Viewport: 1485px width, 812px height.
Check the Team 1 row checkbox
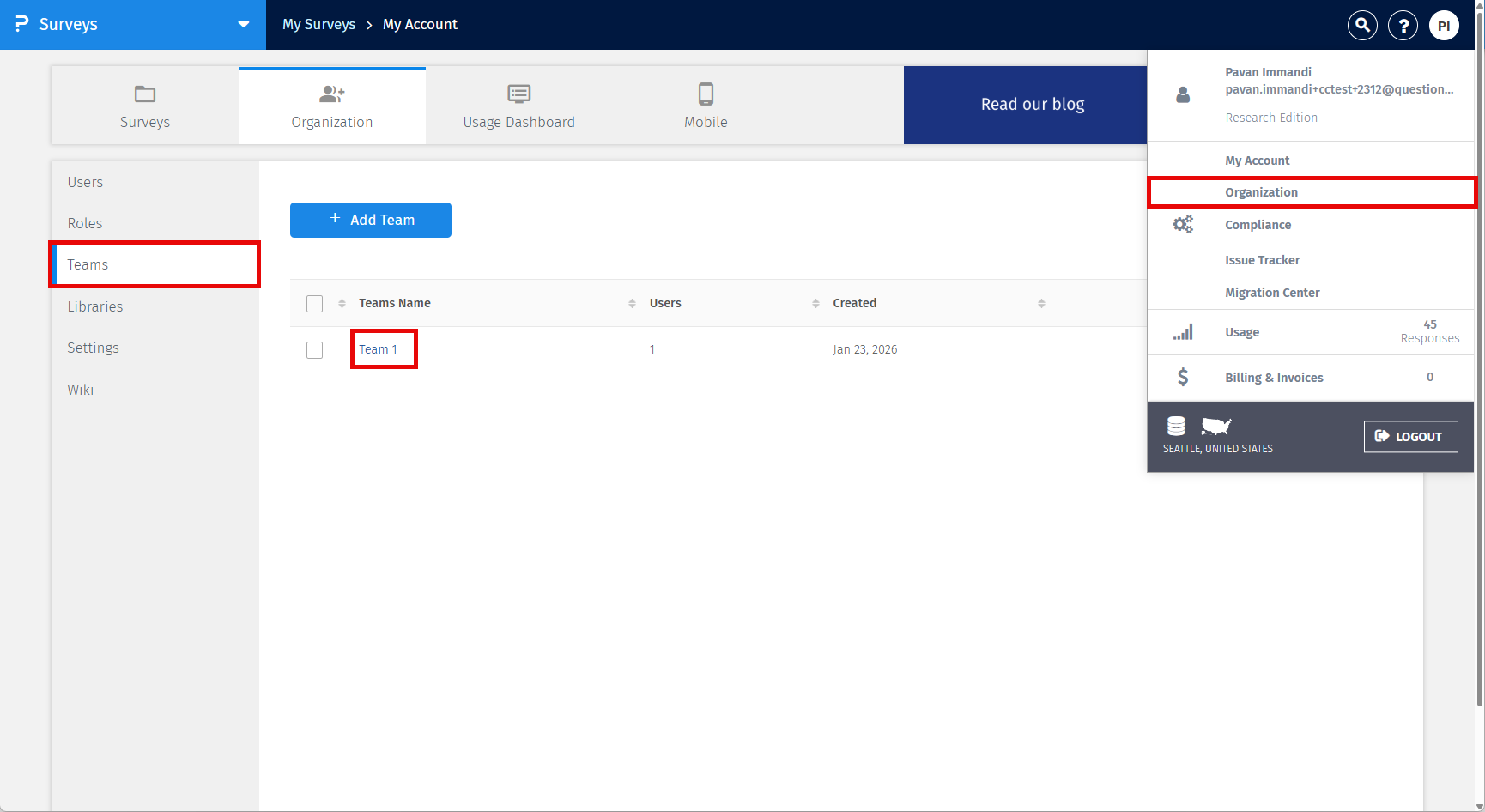[x=314, y=349]
